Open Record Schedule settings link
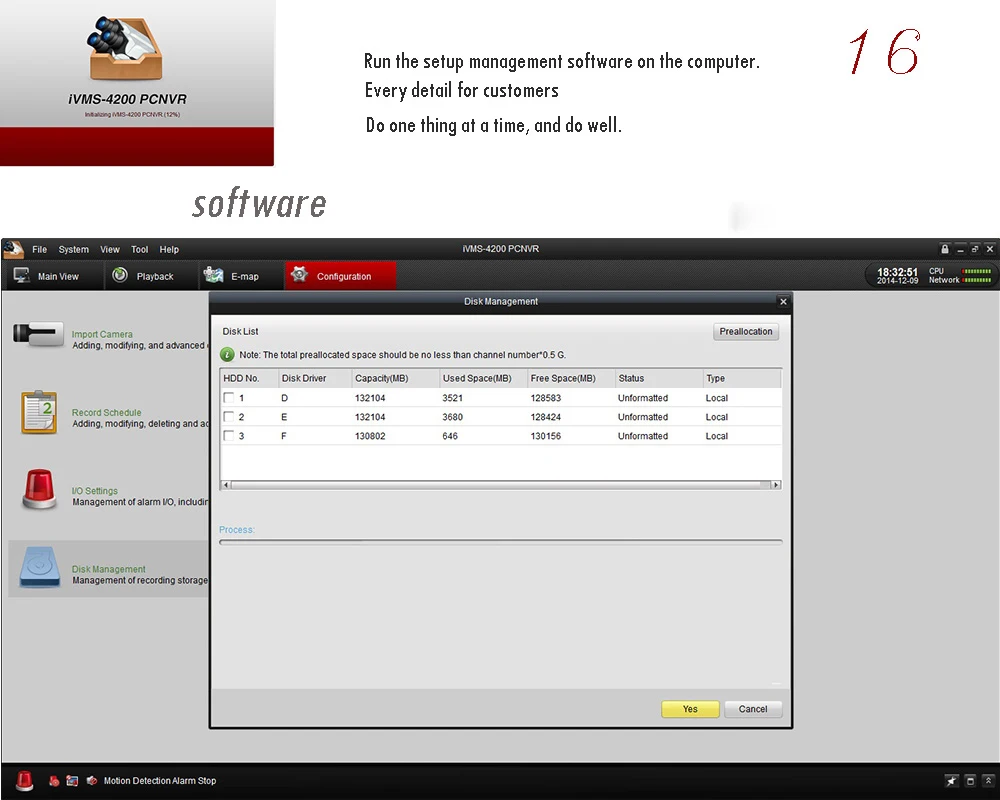The height and width of the screenshot is (800, 1000). (x=107, y=413)
